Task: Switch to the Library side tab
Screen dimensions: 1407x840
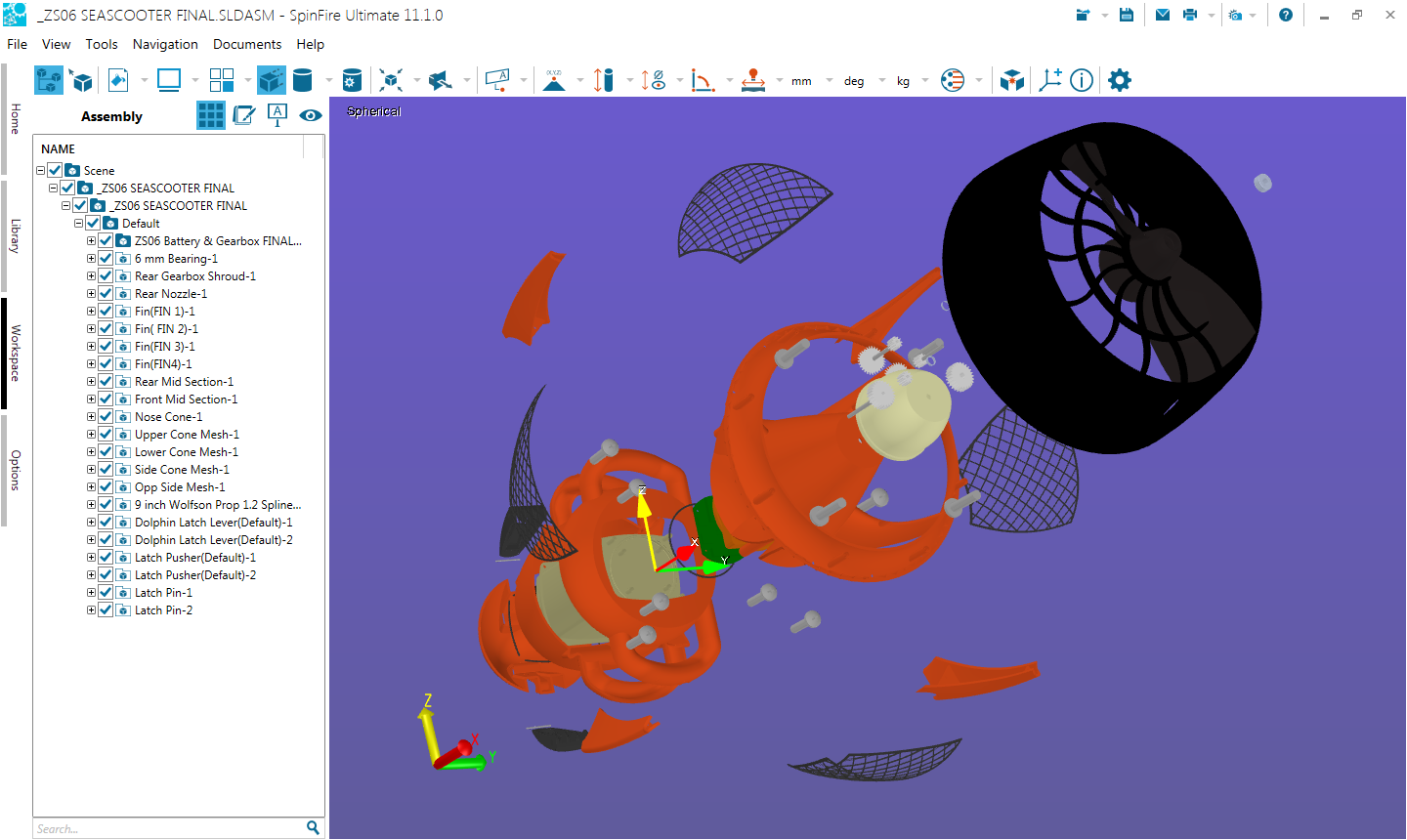Action: click(x=15, y=235)
